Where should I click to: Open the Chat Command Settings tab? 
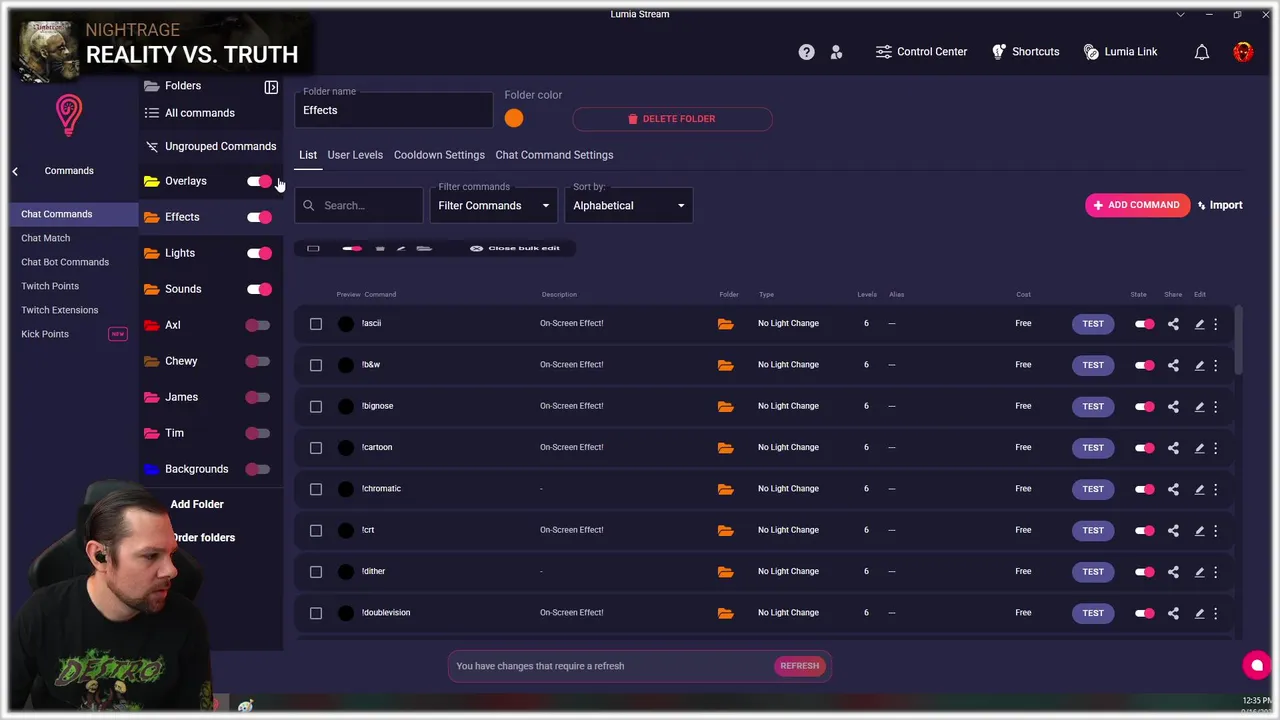click(554, 155)
